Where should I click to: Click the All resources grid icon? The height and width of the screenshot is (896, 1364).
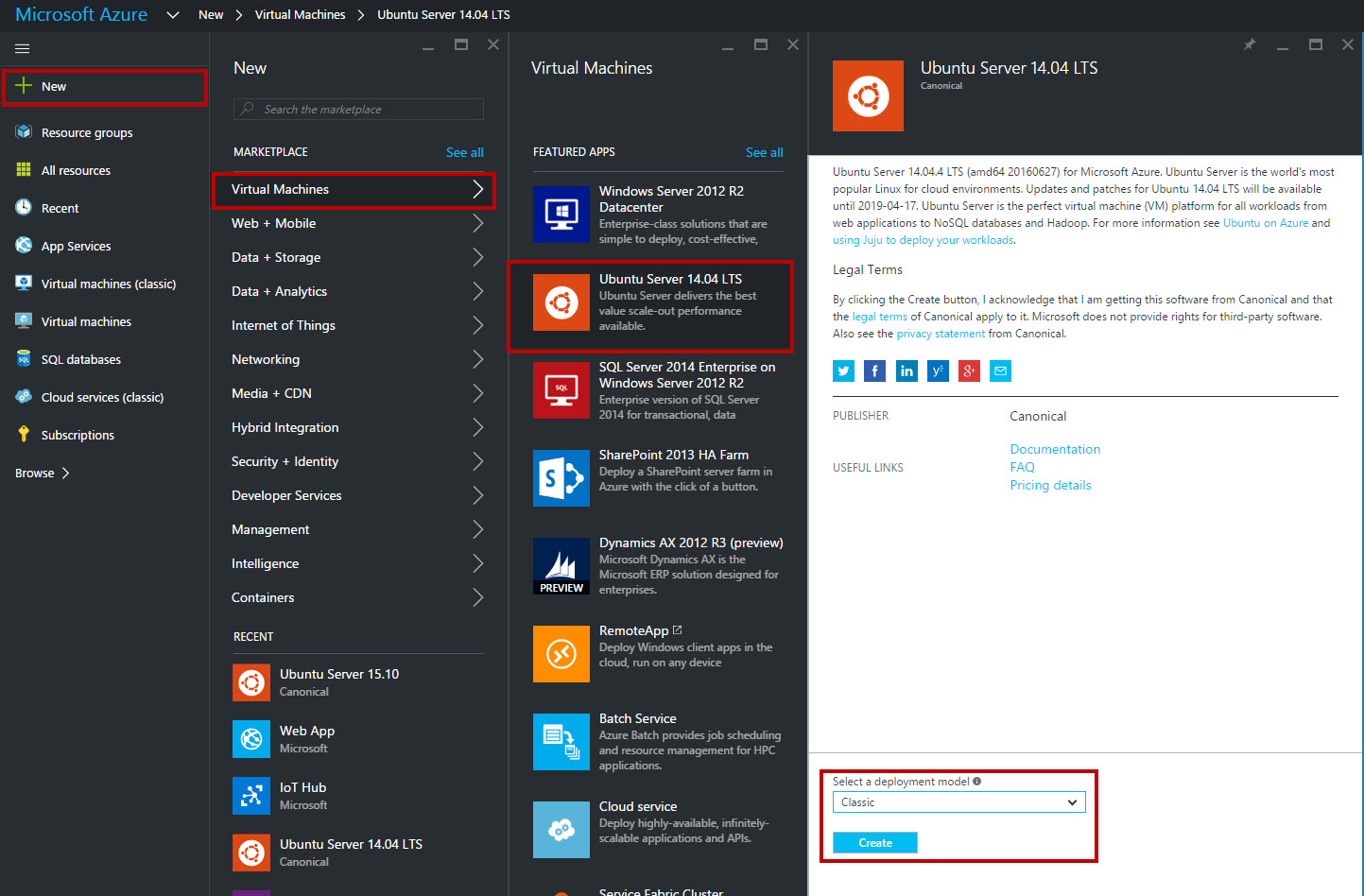pos(24,170)
